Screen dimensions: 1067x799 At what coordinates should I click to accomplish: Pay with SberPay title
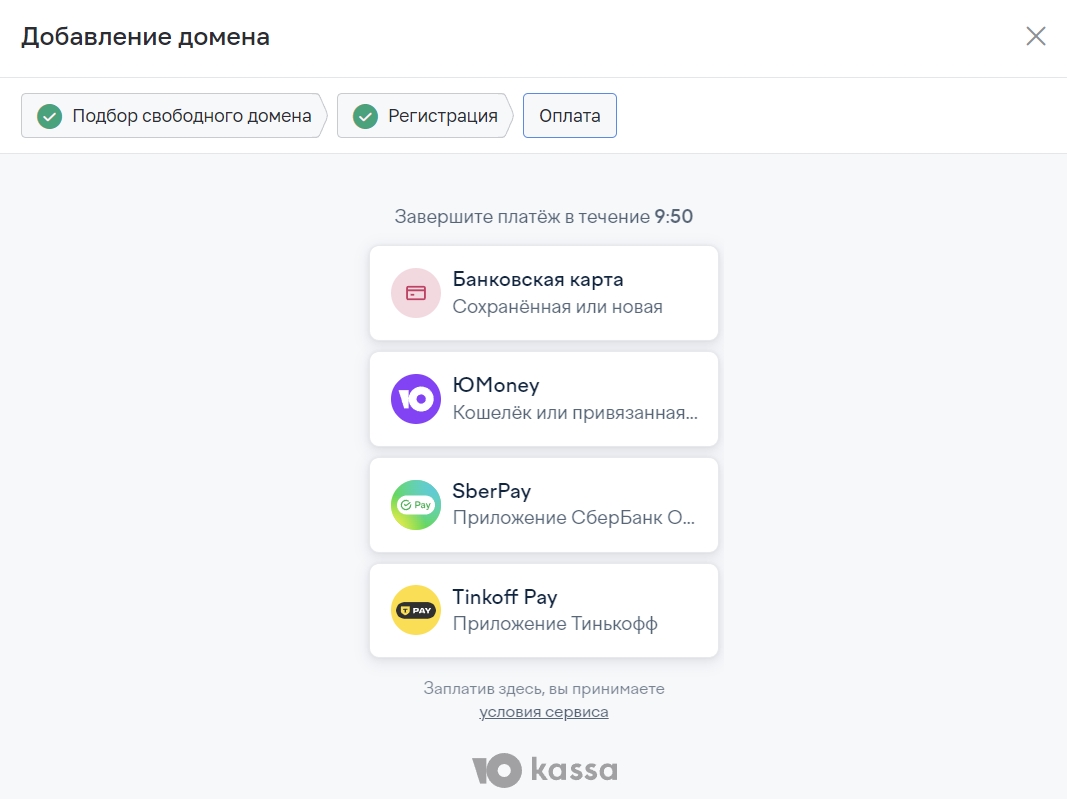(491, 491)
